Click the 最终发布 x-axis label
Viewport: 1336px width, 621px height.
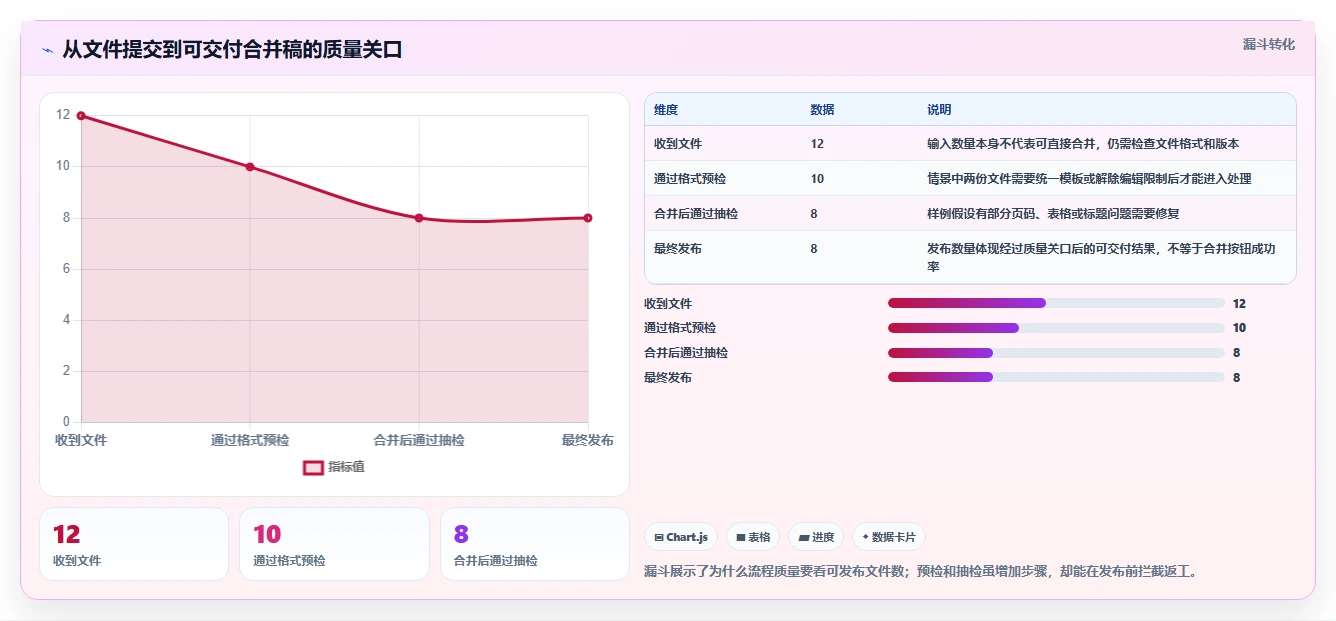588,440
